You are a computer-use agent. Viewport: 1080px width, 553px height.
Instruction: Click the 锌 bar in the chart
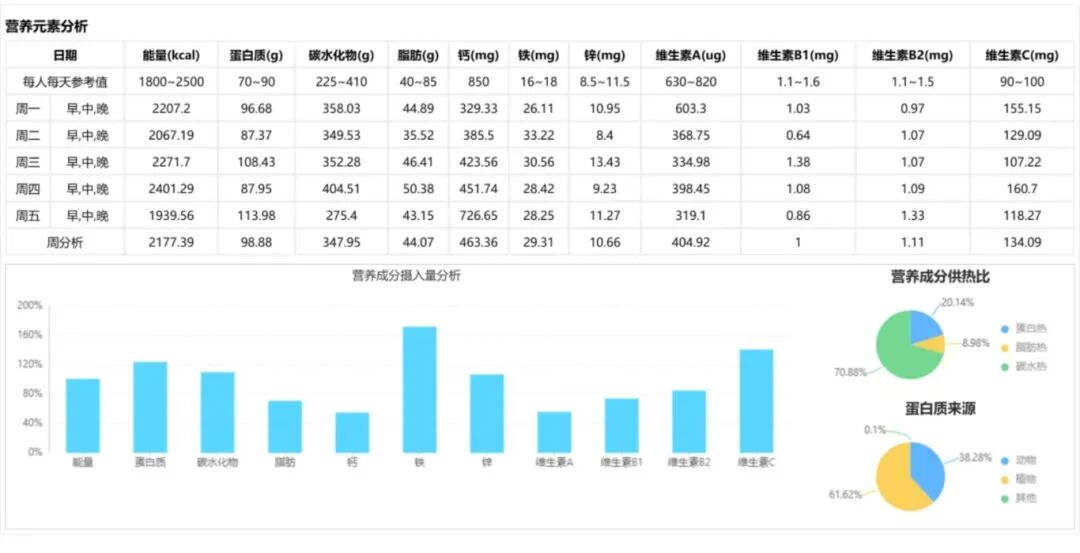pyautogui.click(x=487, y=413)
